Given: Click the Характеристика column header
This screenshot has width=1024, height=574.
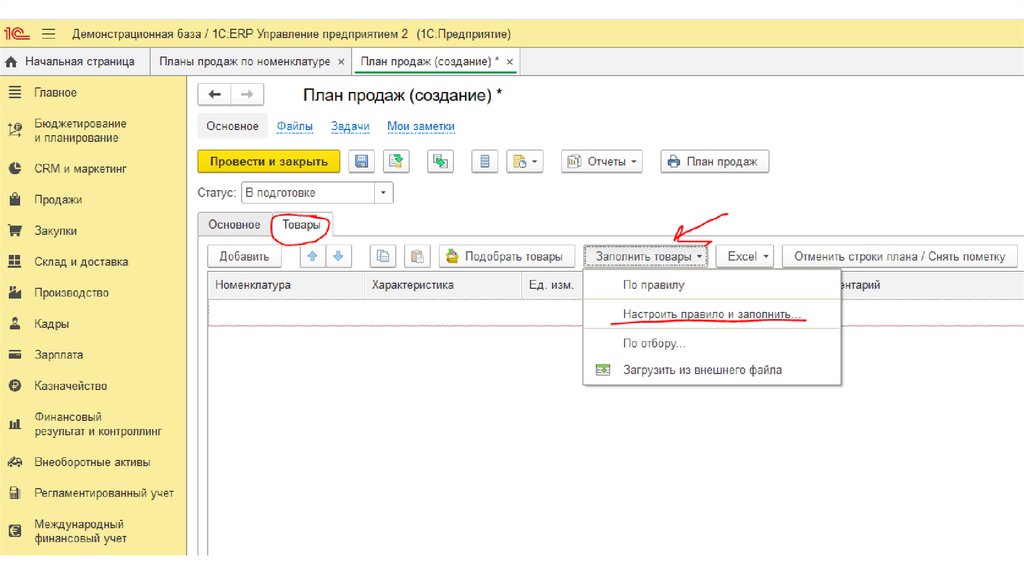Looking at the screenshot, I should click(x=443, y=285).
